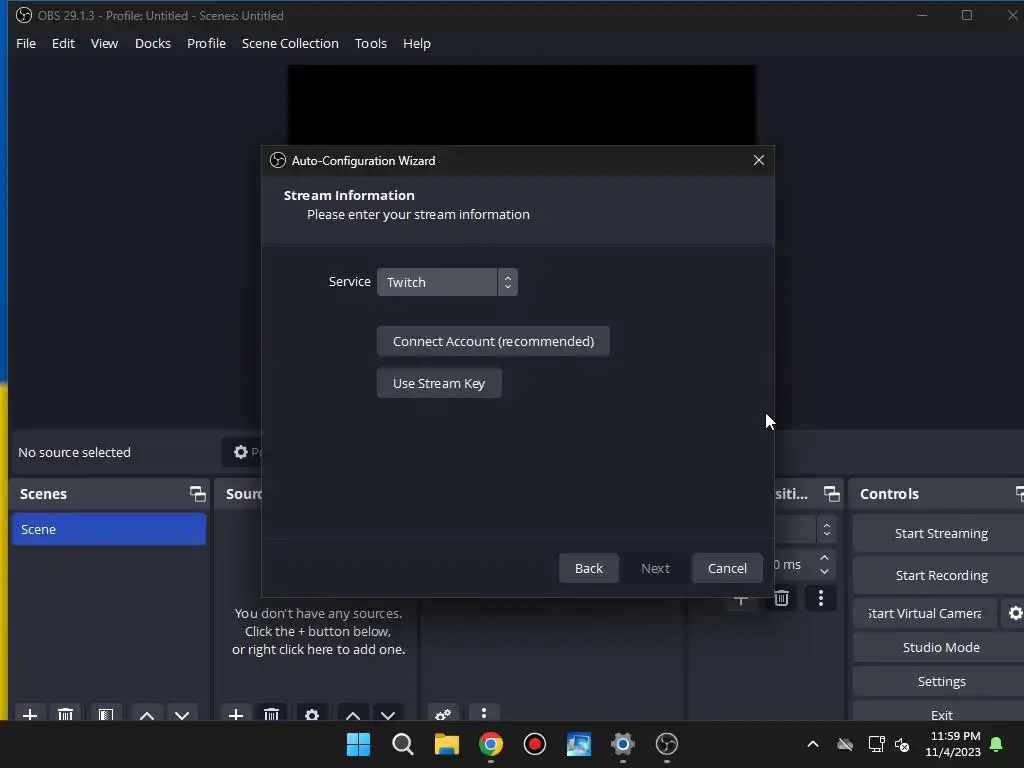Screen dimensions: 1024x768
Task: Open the Profile menu
Action: pyautogui.click(x=206, y=43)
